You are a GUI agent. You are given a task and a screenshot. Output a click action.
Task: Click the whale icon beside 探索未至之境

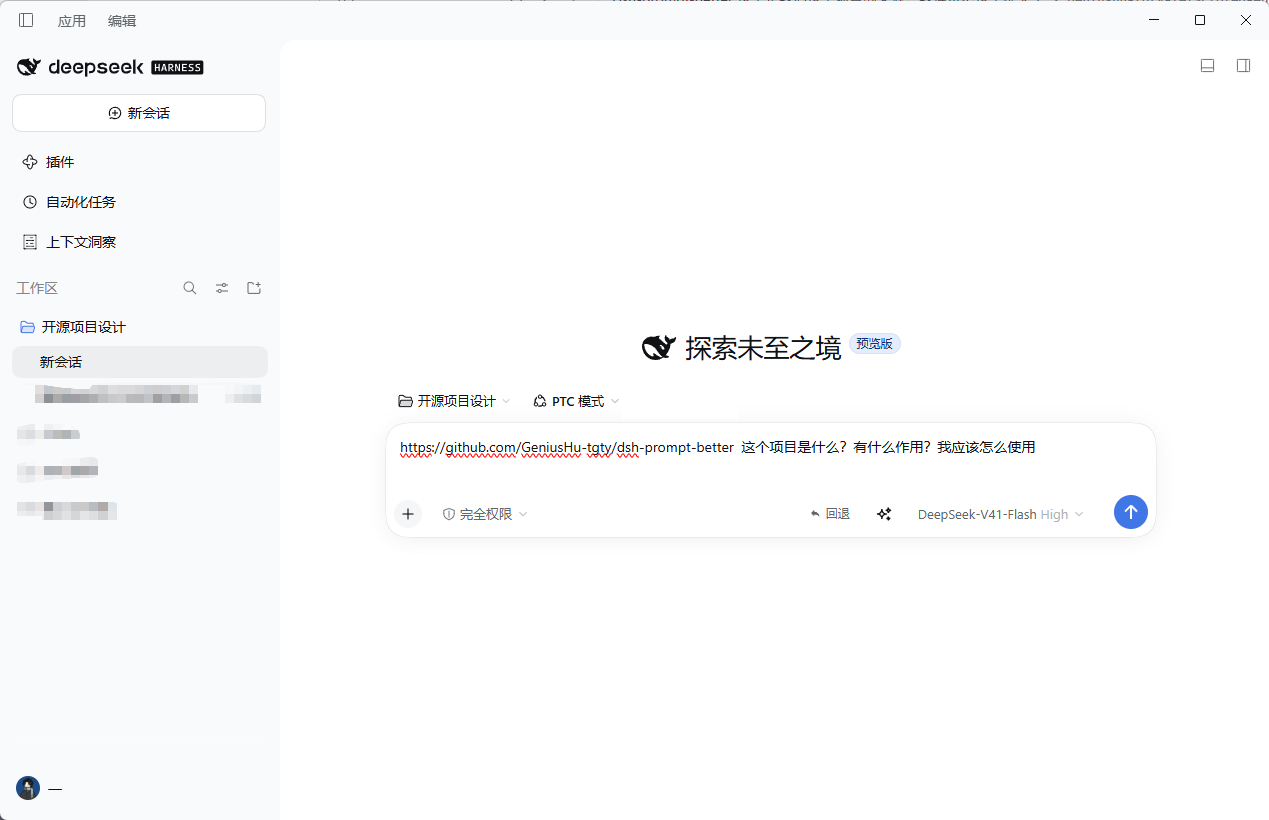click(x=659, y=347)
